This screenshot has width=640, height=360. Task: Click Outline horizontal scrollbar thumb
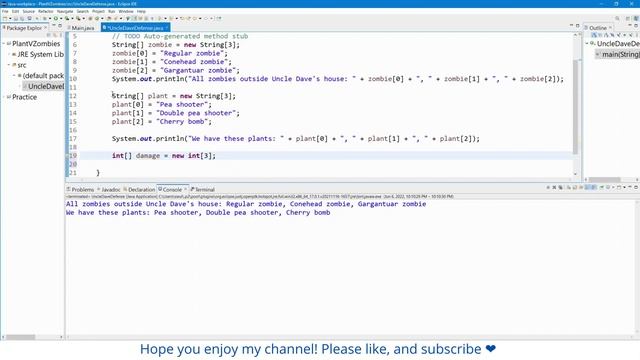coord(604,180)
